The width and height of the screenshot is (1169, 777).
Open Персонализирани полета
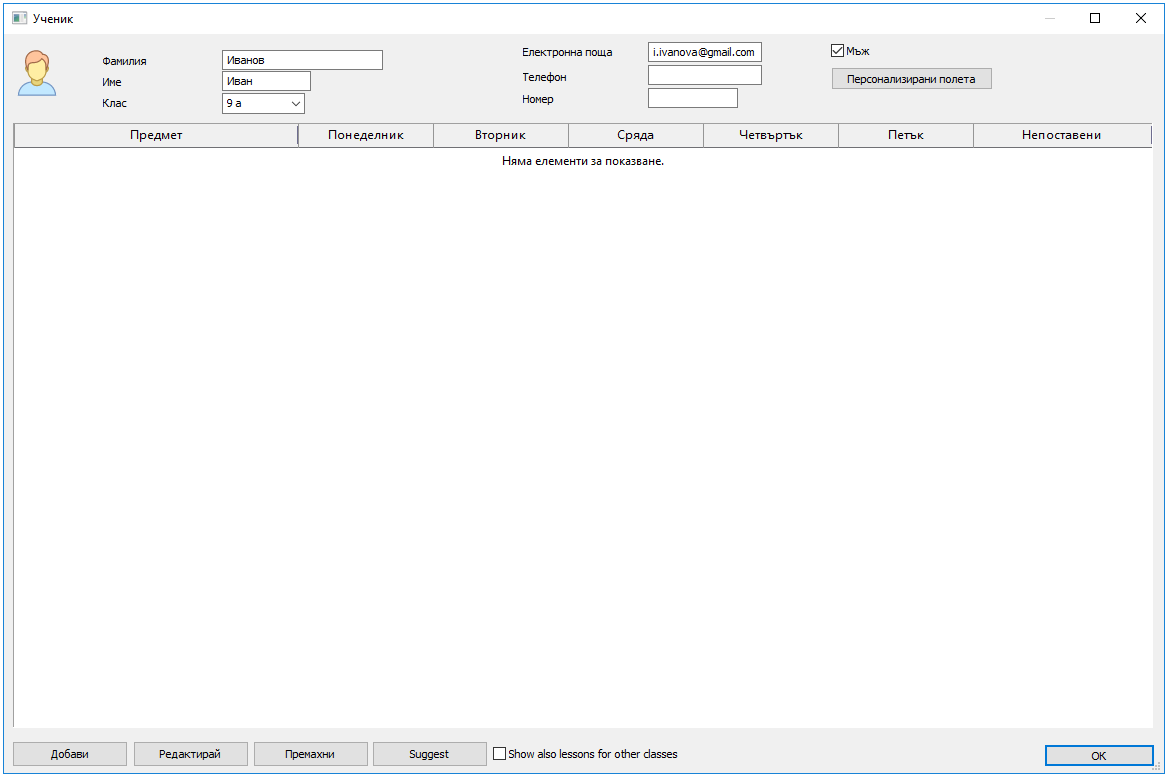point(911,79)
